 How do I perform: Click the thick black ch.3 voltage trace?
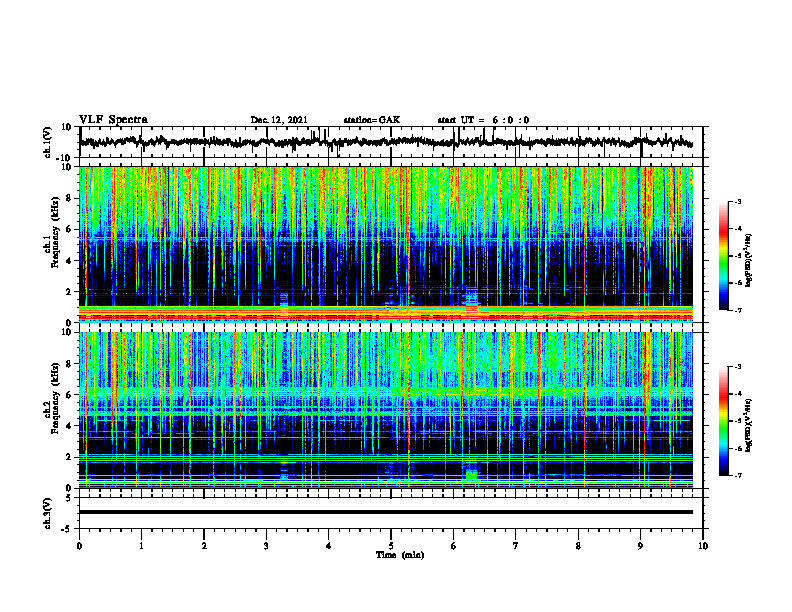click(x=386, y=512)
